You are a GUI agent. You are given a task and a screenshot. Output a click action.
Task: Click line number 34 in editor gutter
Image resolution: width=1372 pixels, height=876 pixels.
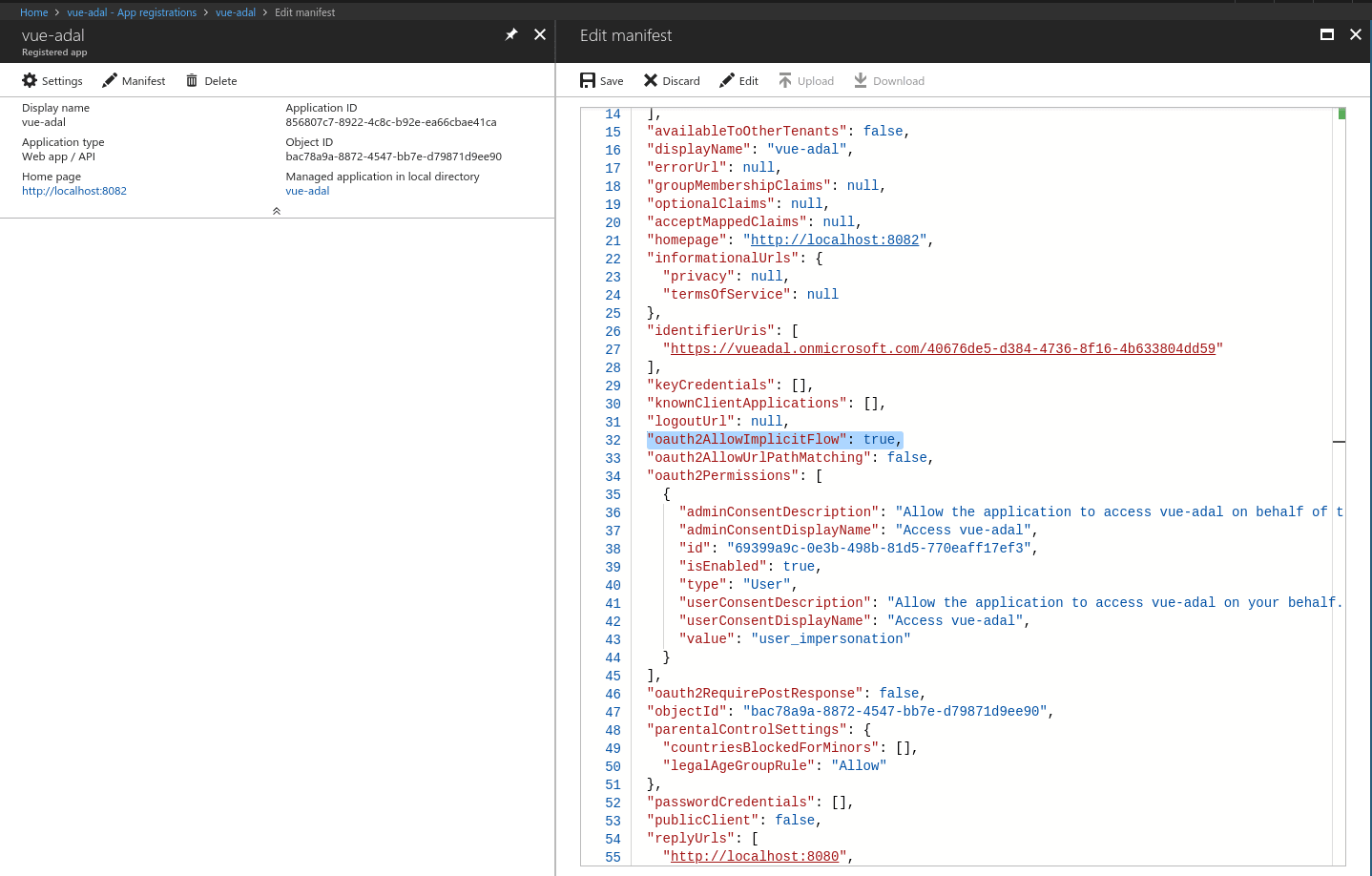tap(613, 476)
